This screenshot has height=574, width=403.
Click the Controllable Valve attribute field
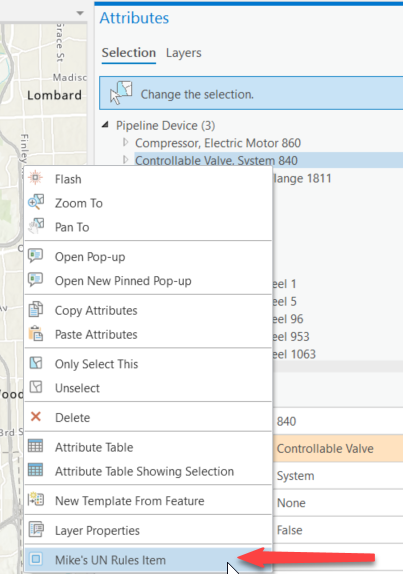[338, 448]
